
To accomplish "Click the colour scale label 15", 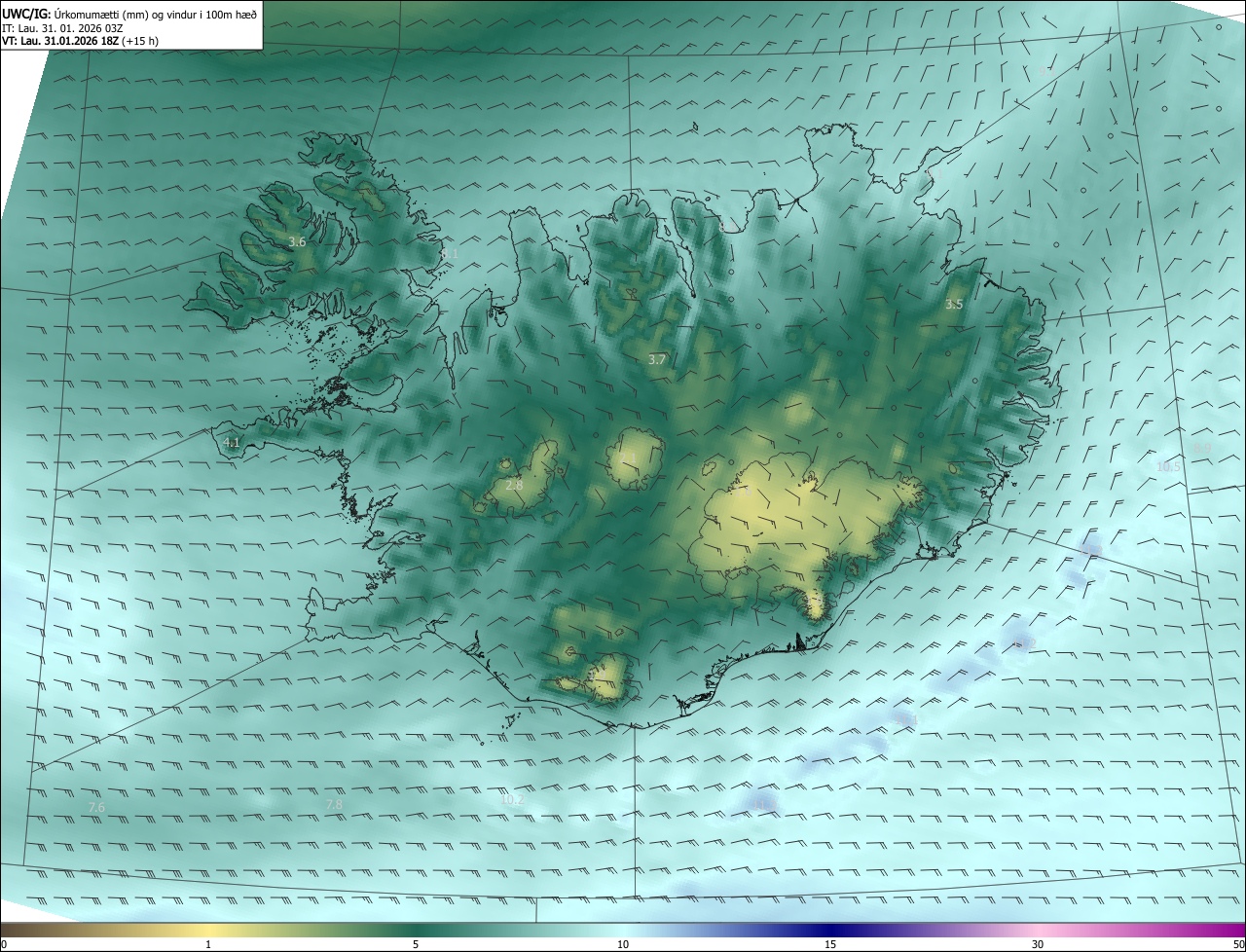I will pos(830,944).
